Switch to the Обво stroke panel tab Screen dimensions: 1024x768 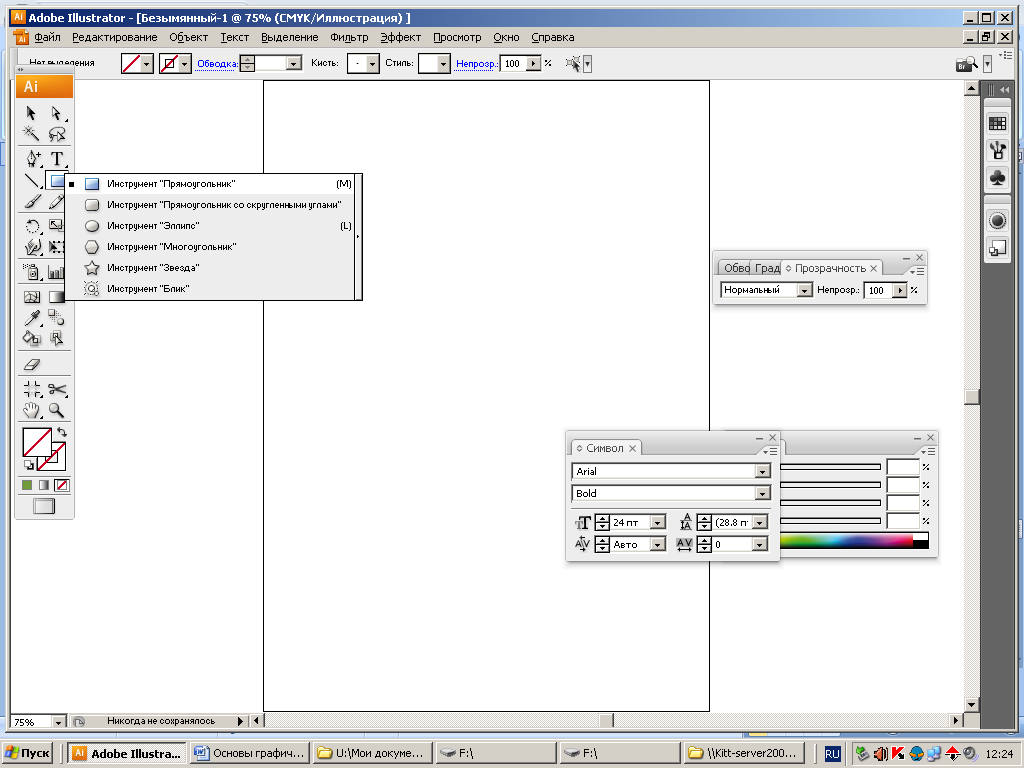click(x=736, y=268)
